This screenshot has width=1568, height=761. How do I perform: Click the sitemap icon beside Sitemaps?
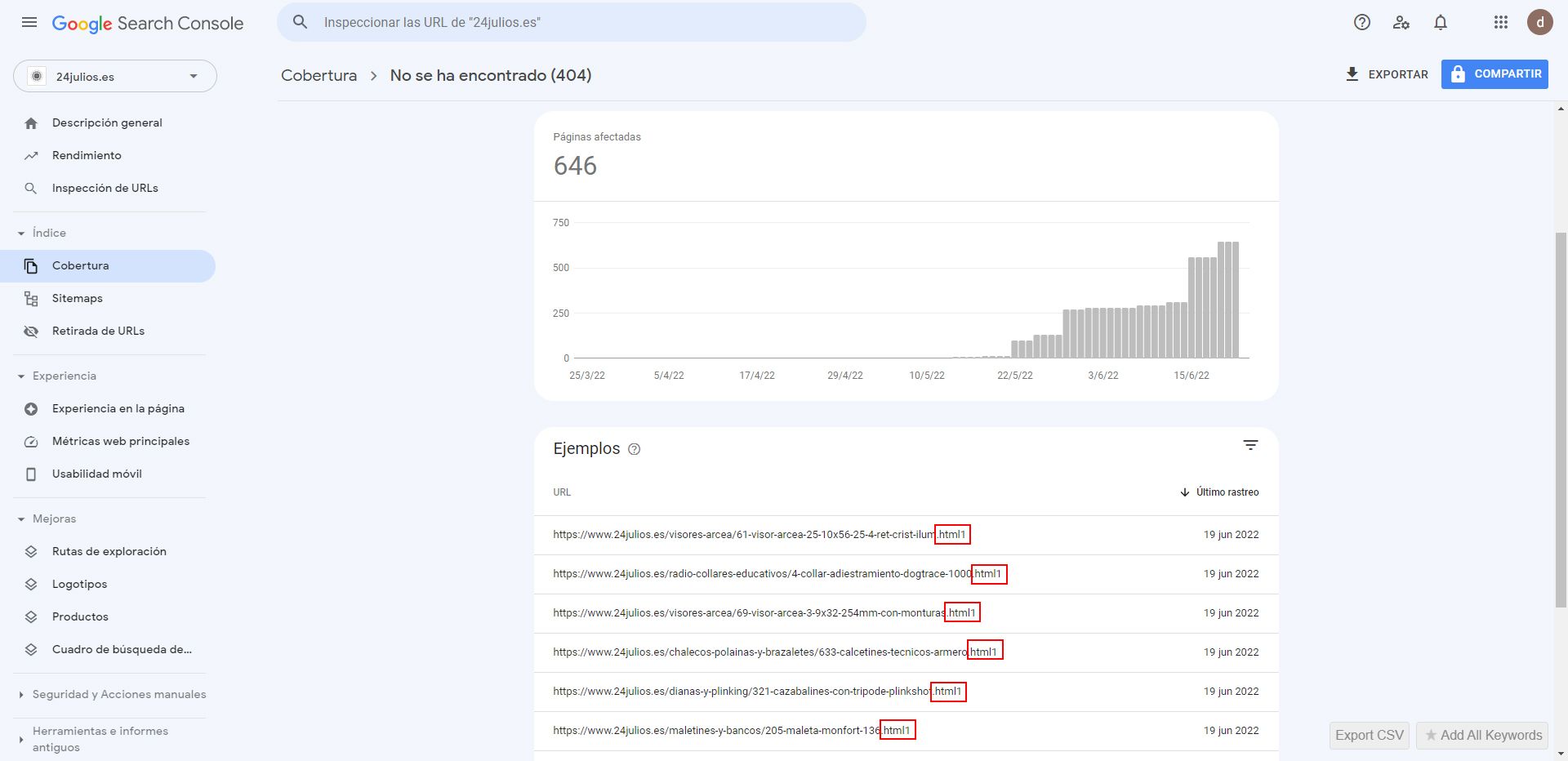coord(31,299)
